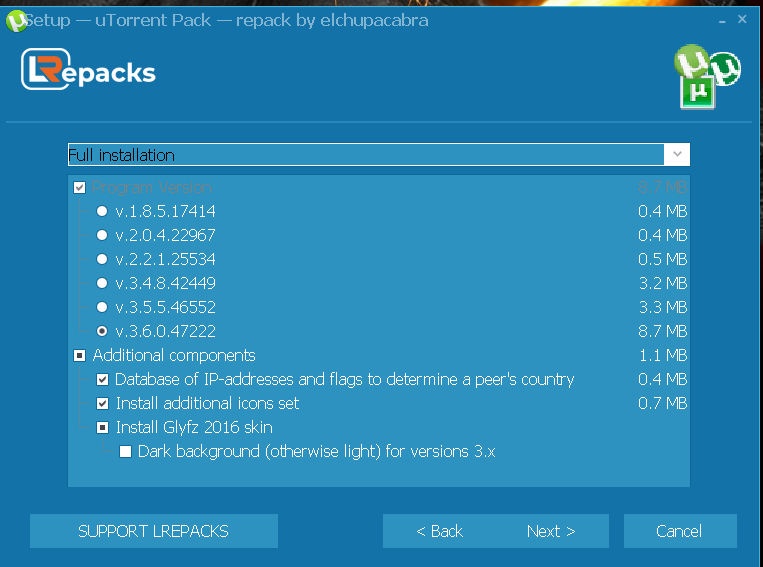The image size is (763, 567).
Task: Select version v.3.5.5.46552 radio button
Action: click(x=102, y=307)
